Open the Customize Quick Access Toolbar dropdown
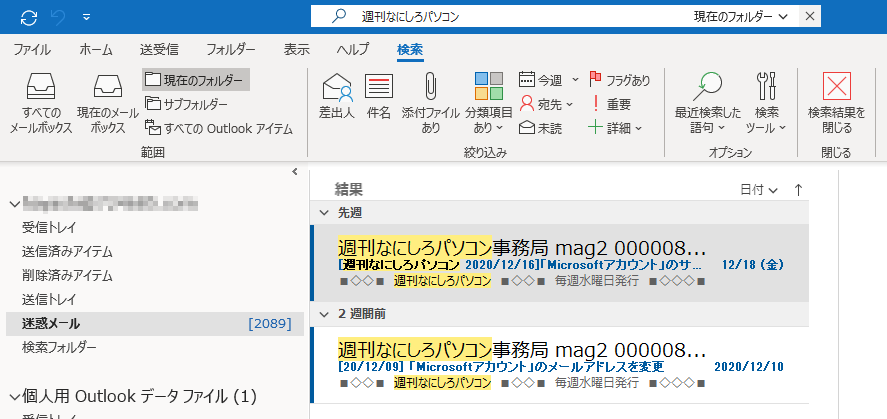Viewport: 887px width, 419px height. pyautogui.click(x=87, y=18)
